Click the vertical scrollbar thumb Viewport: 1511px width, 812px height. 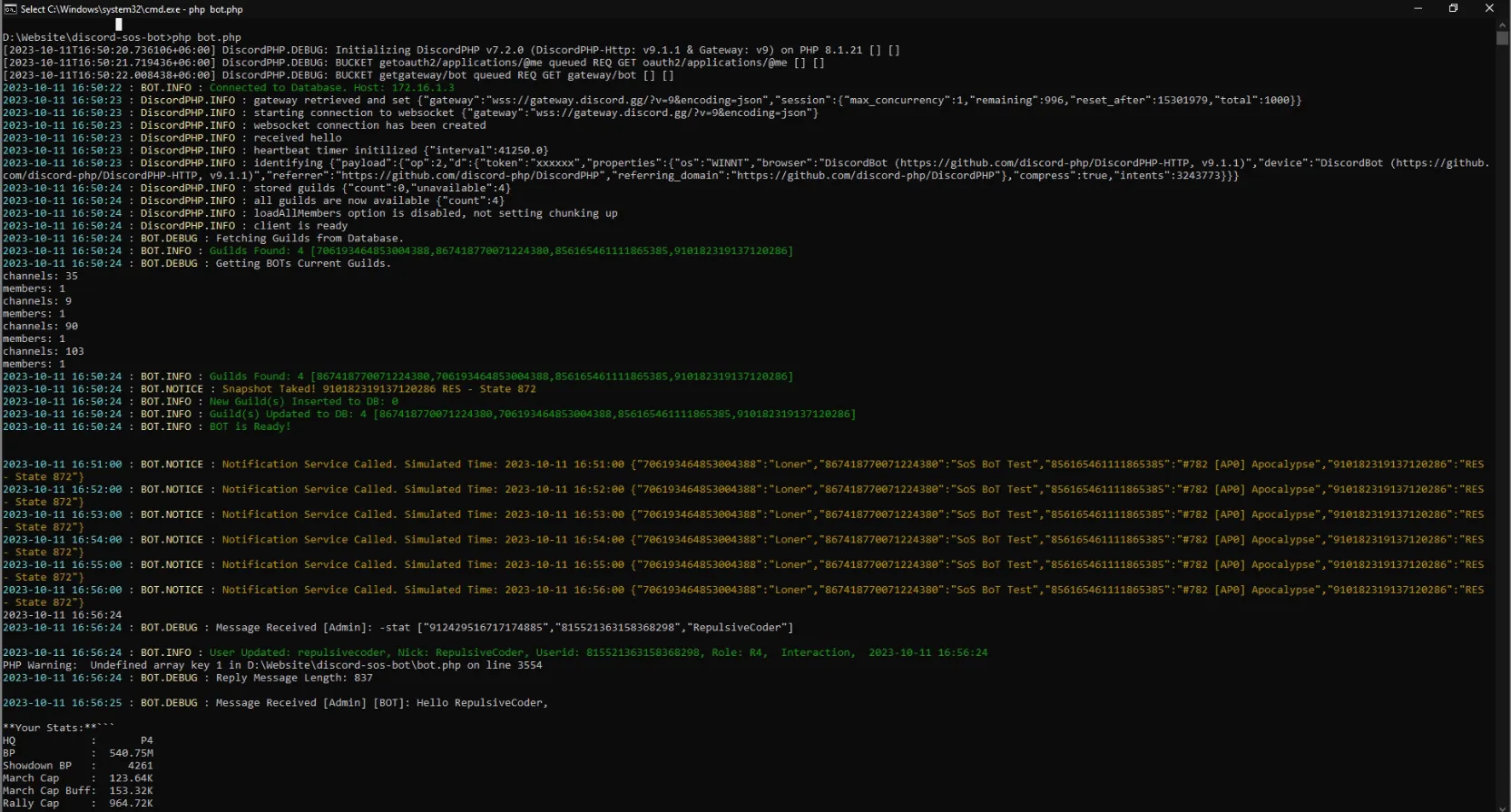(1503, 38)
